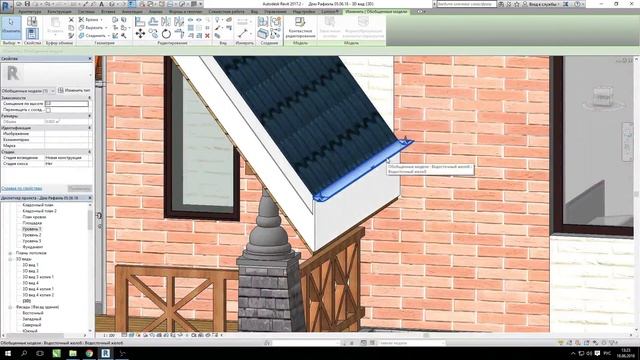
Task: Click the project browser horizontal scrollbar
Action: (35, 336)
